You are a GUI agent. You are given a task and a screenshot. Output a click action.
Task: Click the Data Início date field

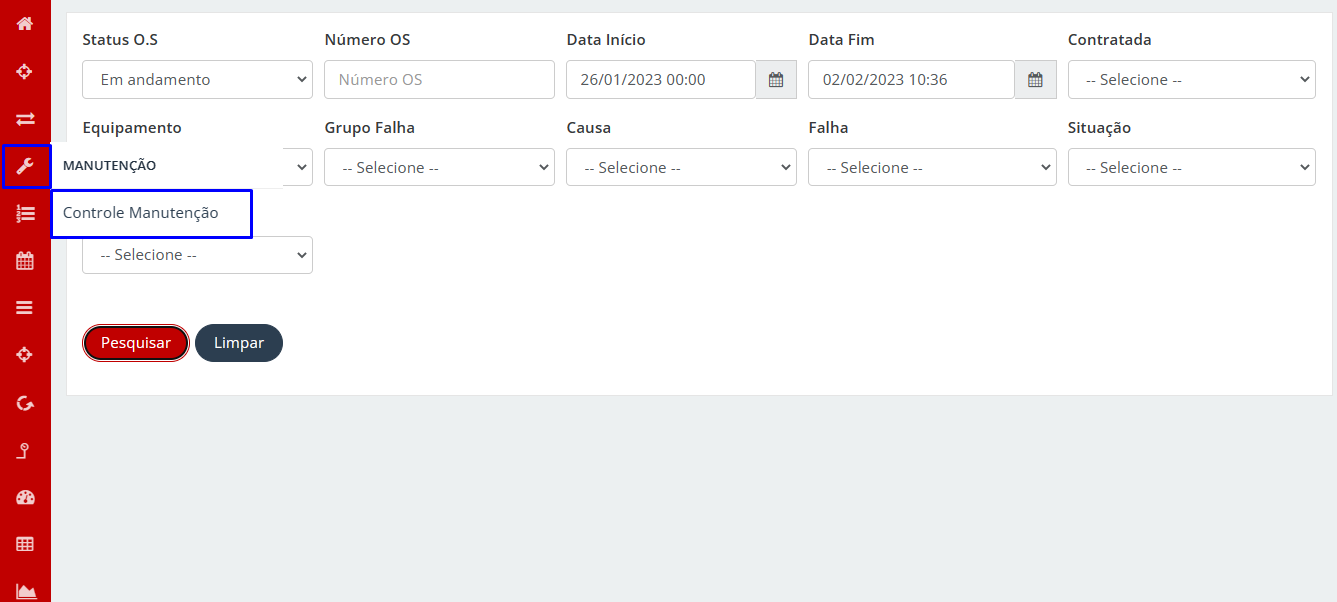[x=661, y=80]
